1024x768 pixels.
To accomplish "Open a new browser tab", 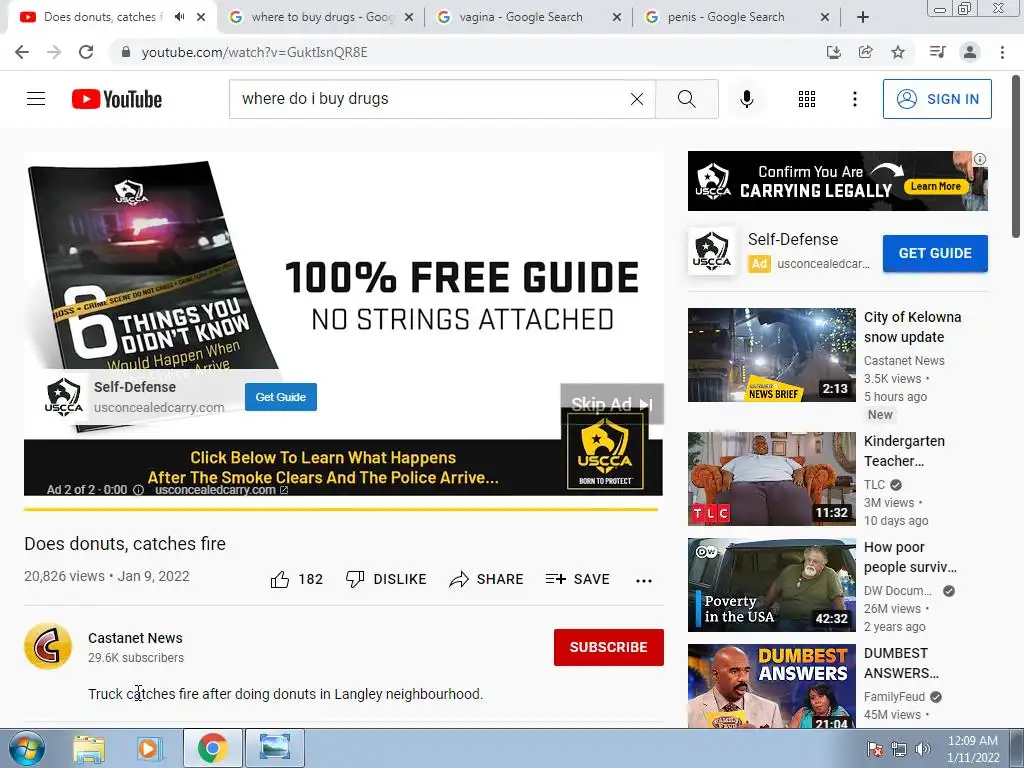I will point(863,17).
